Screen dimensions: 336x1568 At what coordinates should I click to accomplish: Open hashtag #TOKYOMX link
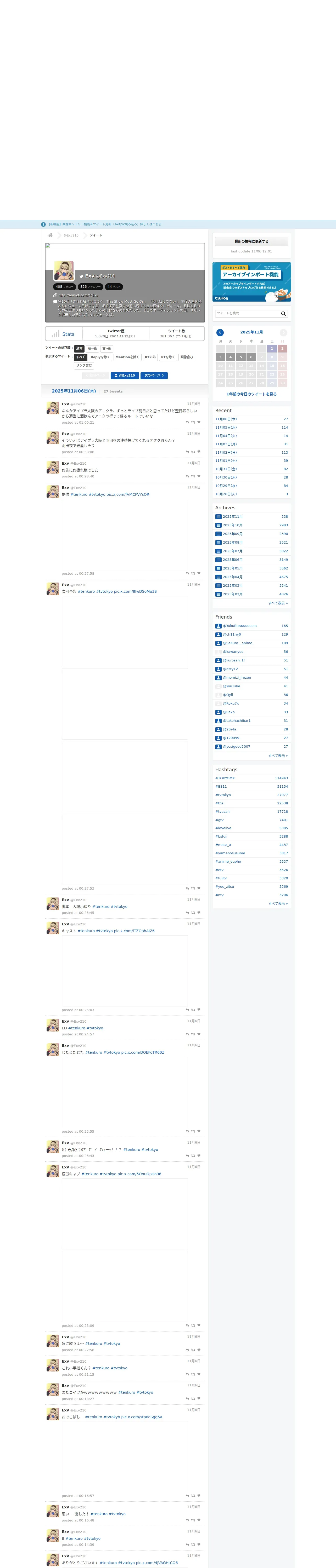225,778
